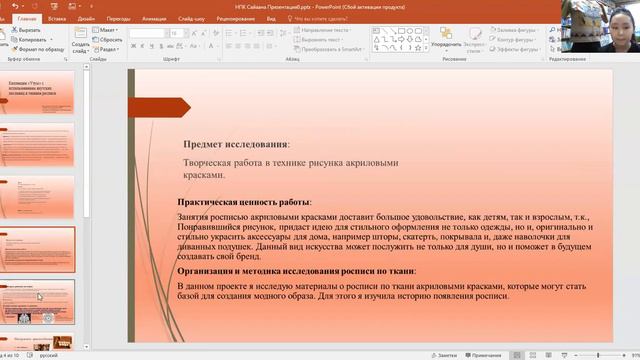Select the first slide thumbnail (title slide)
The height and width of the screenshot is (360, 640).
(x=37, y=92)
